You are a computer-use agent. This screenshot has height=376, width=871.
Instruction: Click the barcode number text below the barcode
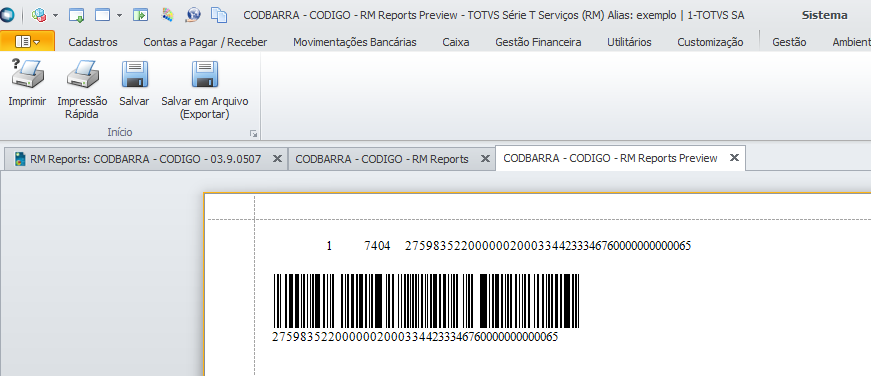(x=415, y=337)
